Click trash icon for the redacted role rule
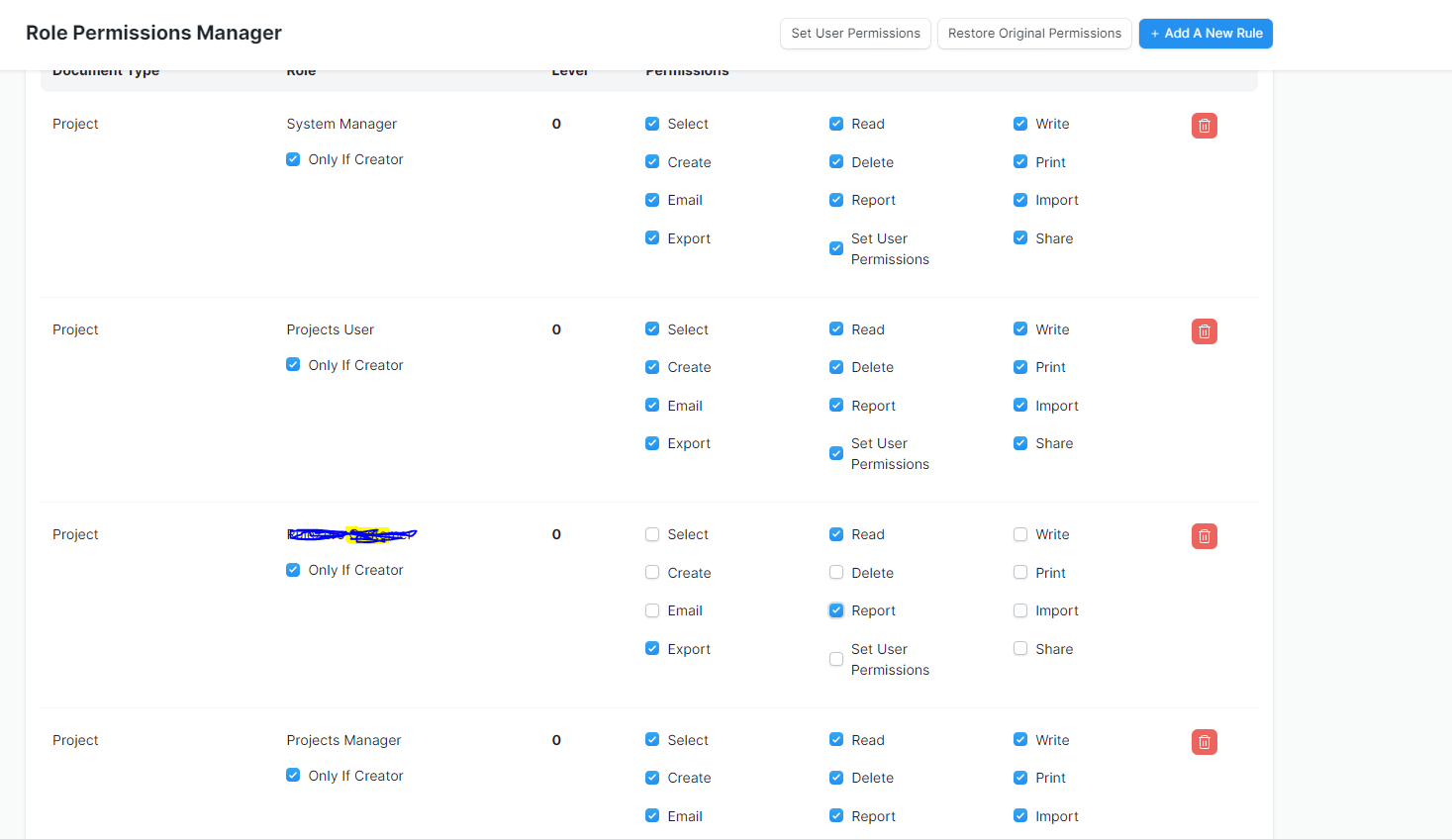The width and height of the screenshot is (1452, 840). pyautogui.click(x=1204, y=536)
